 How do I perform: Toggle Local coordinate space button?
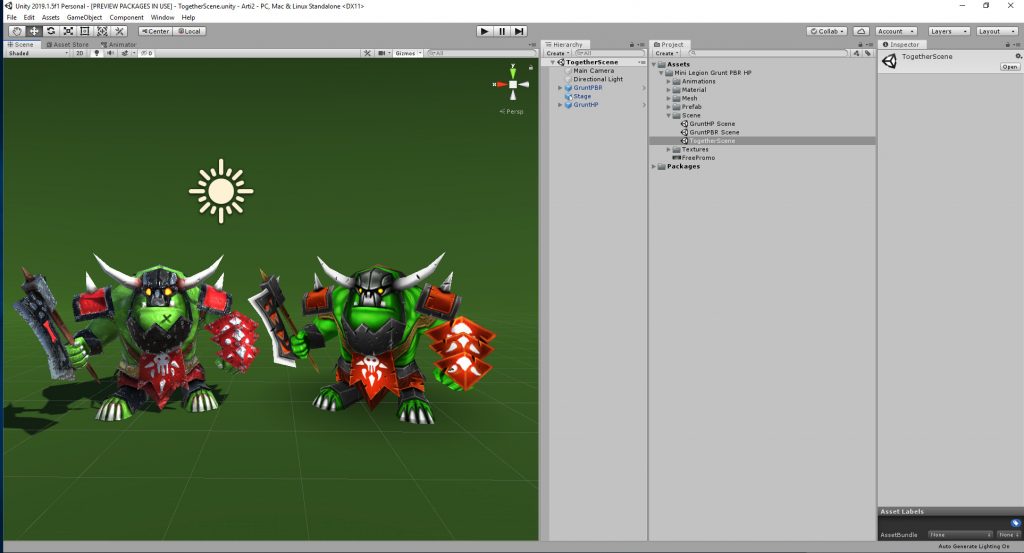tap(189, 31)
